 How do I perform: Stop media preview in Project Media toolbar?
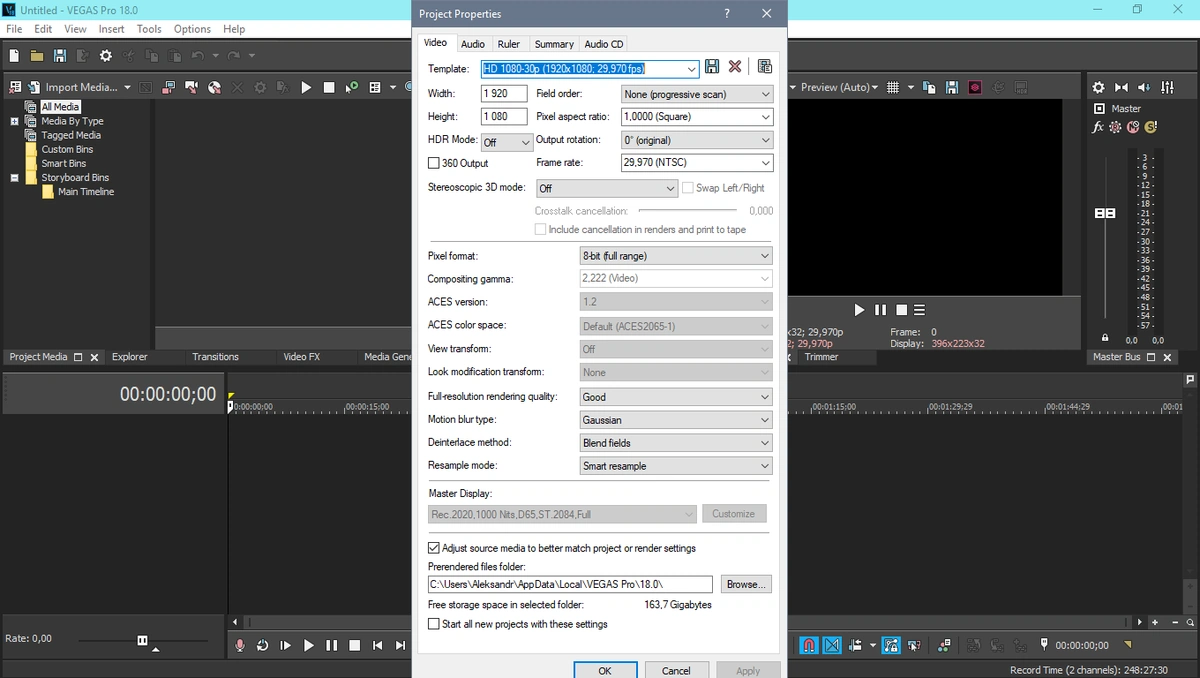[329, 87]
